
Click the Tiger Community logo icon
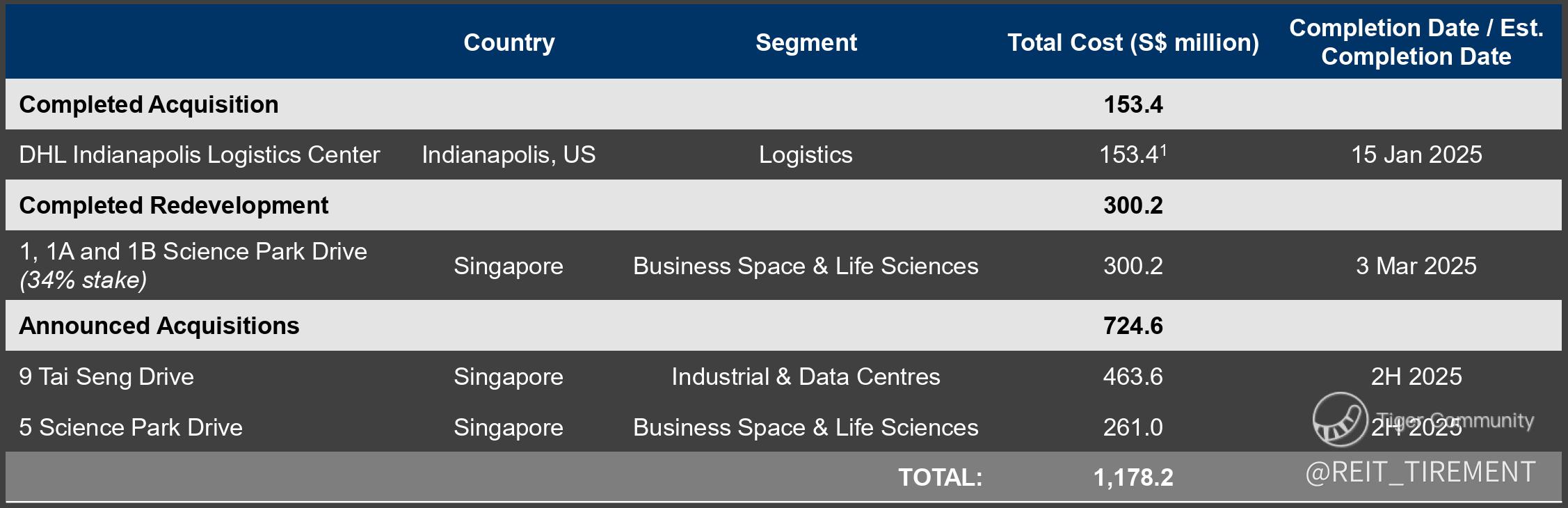pyautogui.click(x=1339, y=419)
